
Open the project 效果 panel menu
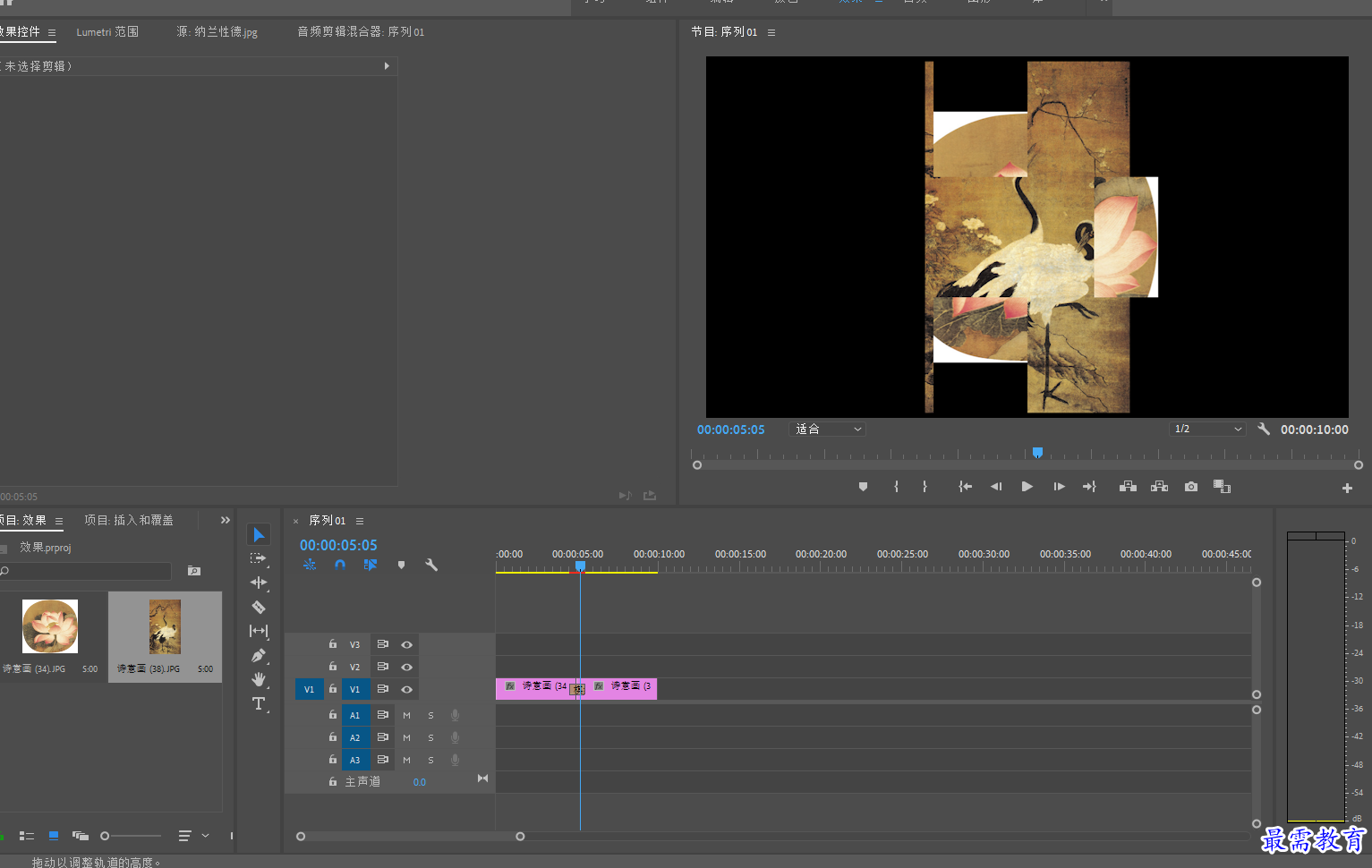tap(59, 521)
